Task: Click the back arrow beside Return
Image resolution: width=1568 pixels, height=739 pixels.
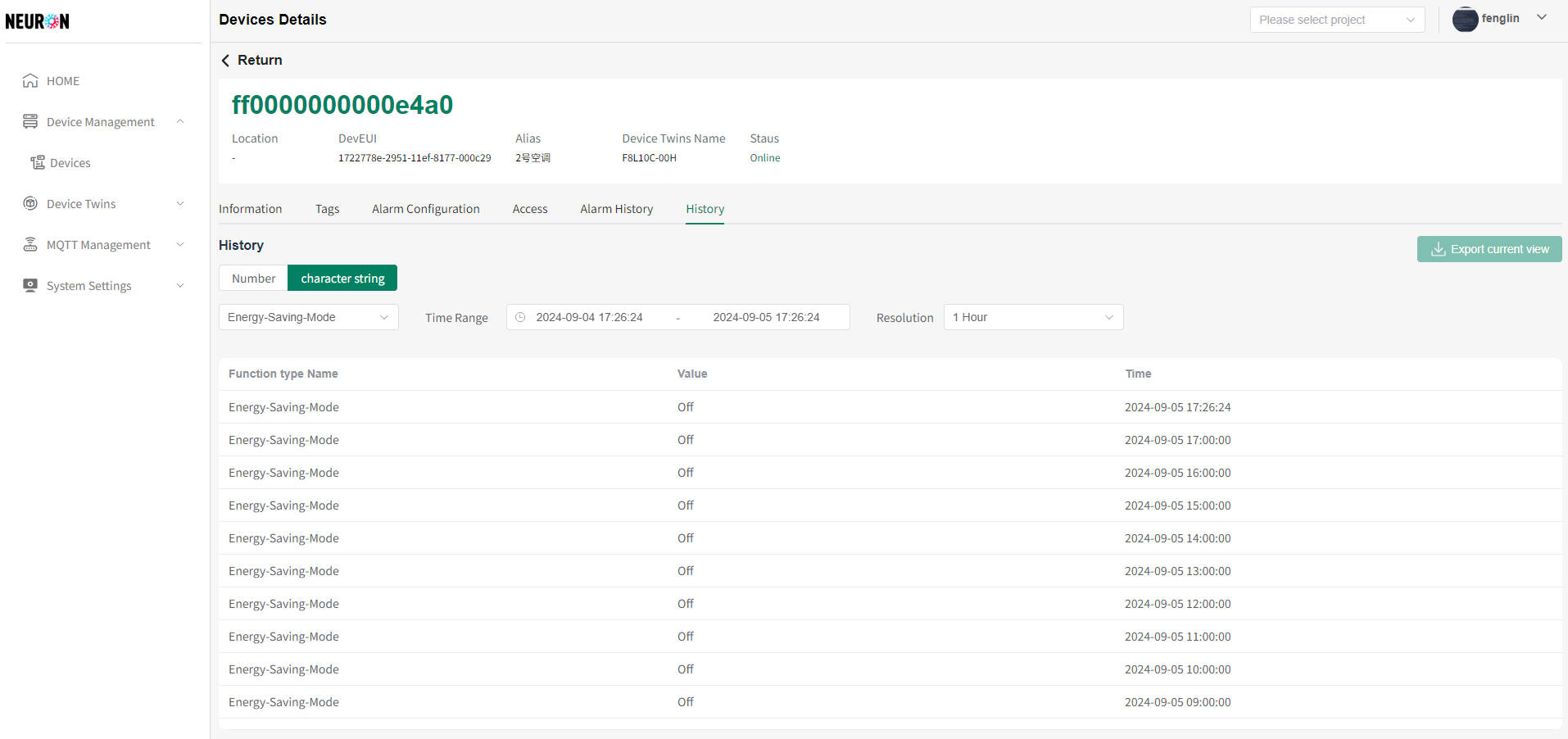Action: (x=225, y=60)
